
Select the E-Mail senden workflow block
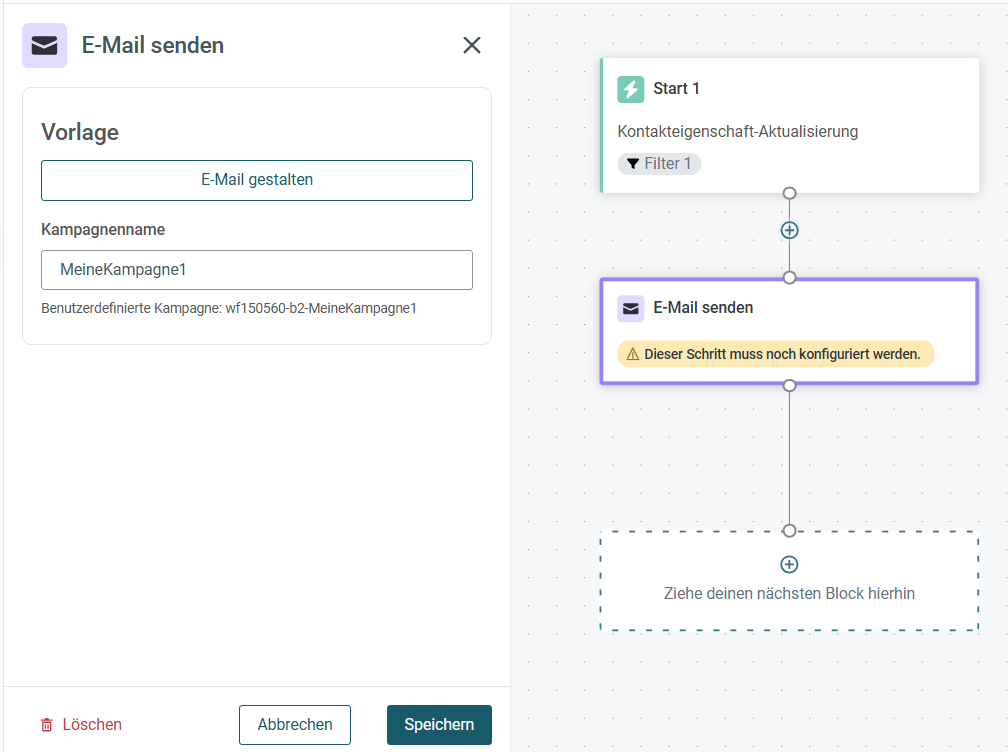point(789,332)
